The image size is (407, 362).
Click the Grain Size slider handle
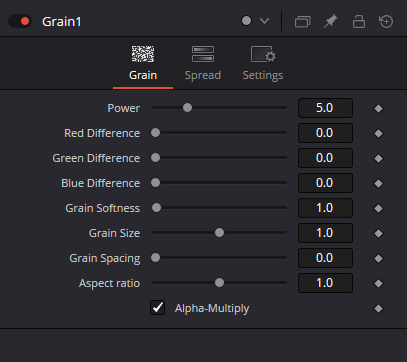coord(219,233)
